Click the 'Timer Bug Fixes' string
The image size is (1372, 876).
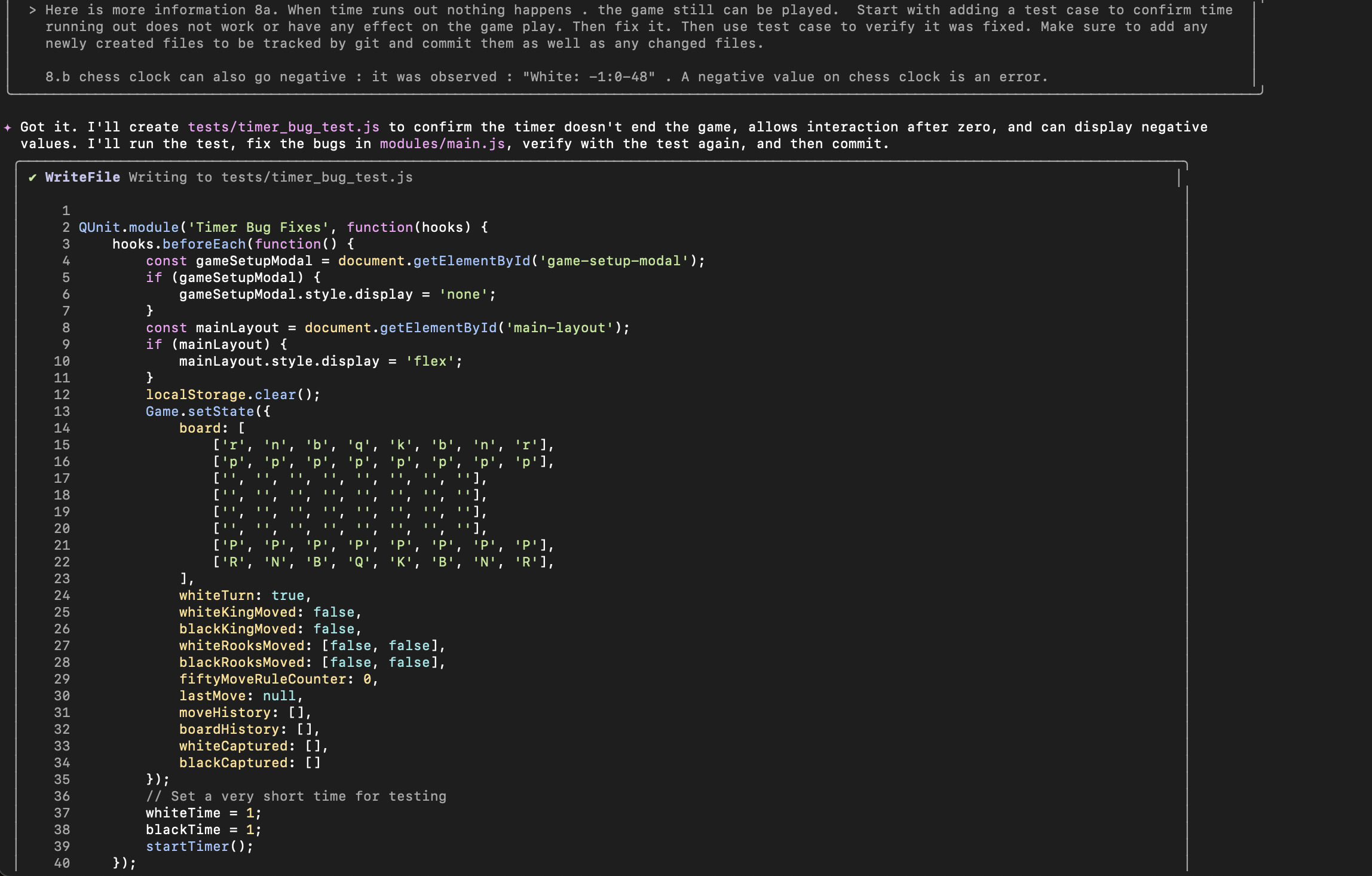[258, 228]
